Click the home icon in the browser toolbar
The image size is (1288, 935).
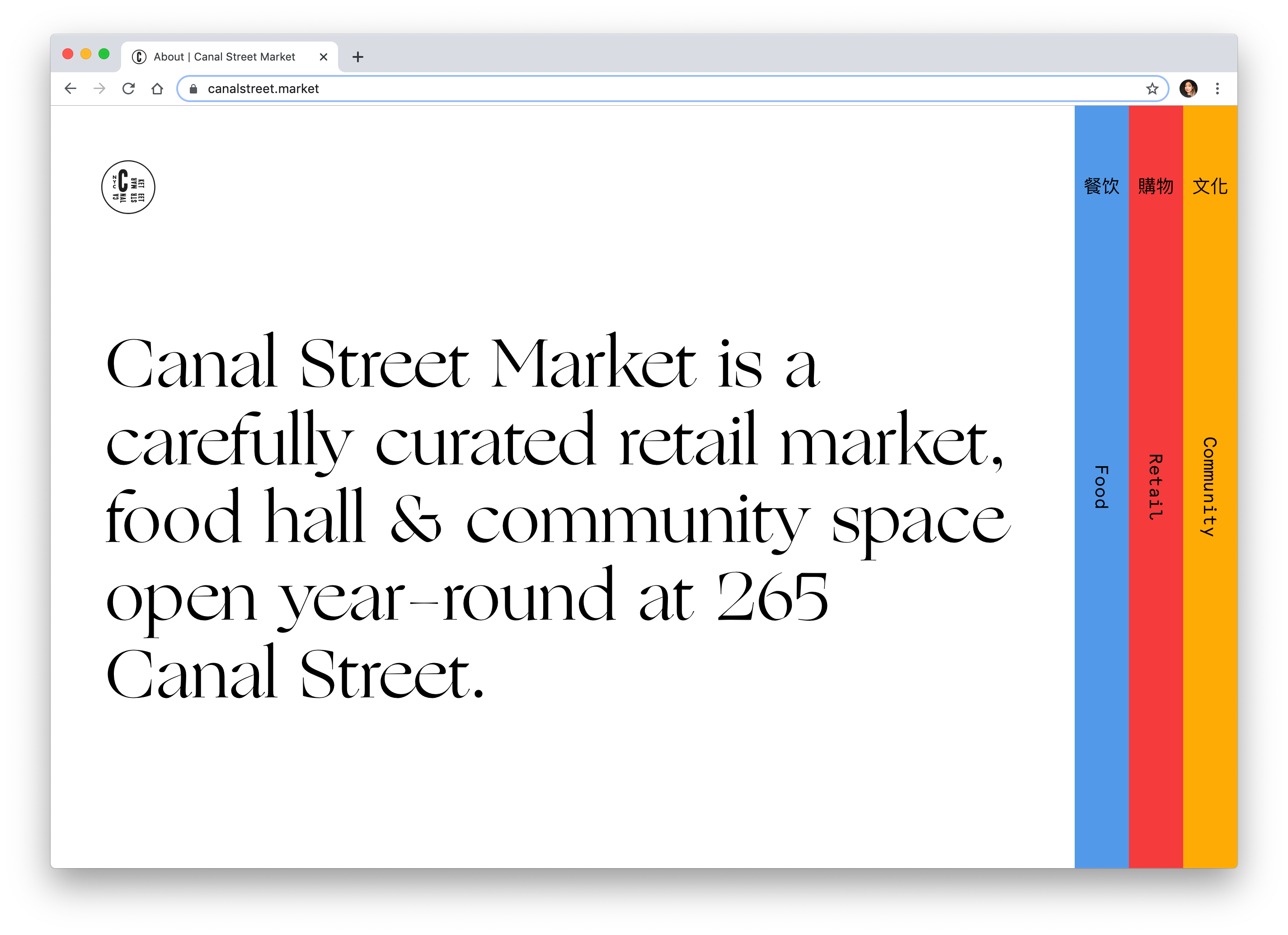pos(158,89)
